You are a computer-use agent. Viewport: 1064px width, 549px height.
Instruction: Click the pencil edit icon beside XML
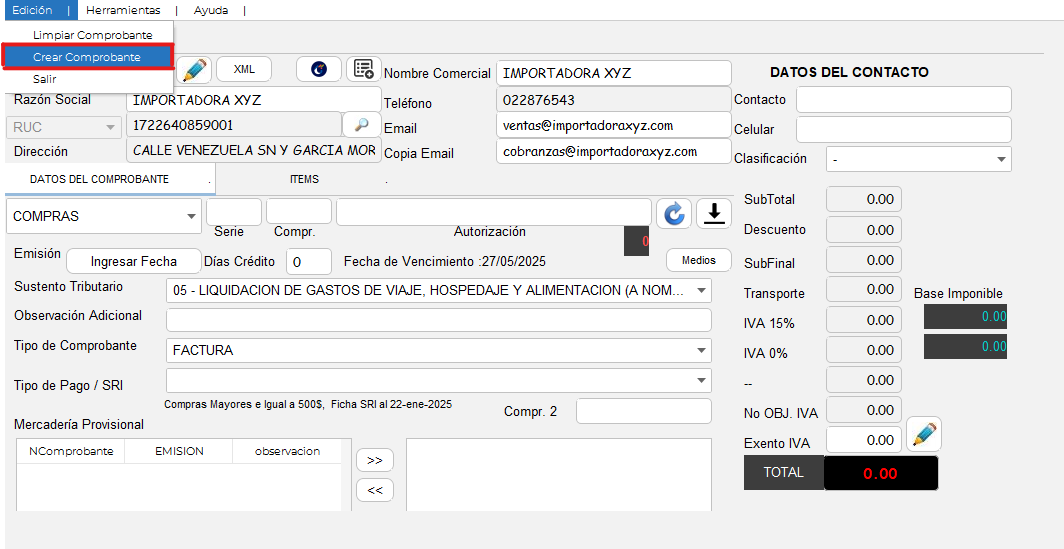click(x=195, y=69)
